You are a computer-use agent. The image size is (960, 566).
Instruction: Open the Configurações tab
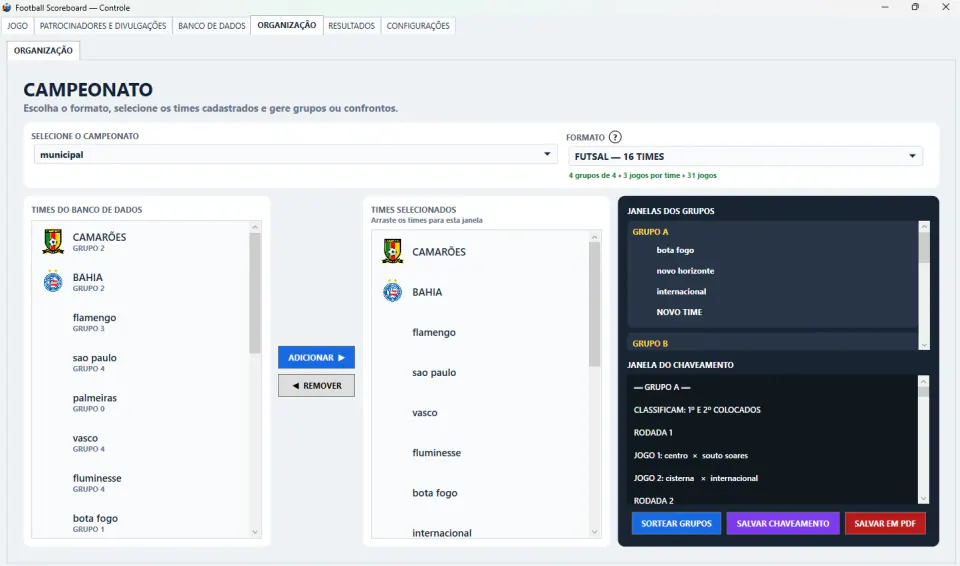(418, 26)
